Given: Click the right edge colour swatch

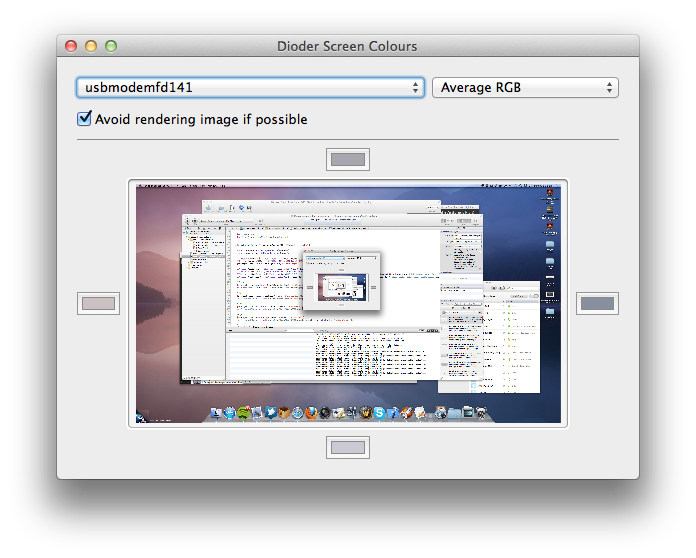Looking at the screenshot, I should (x=597, y=303).
